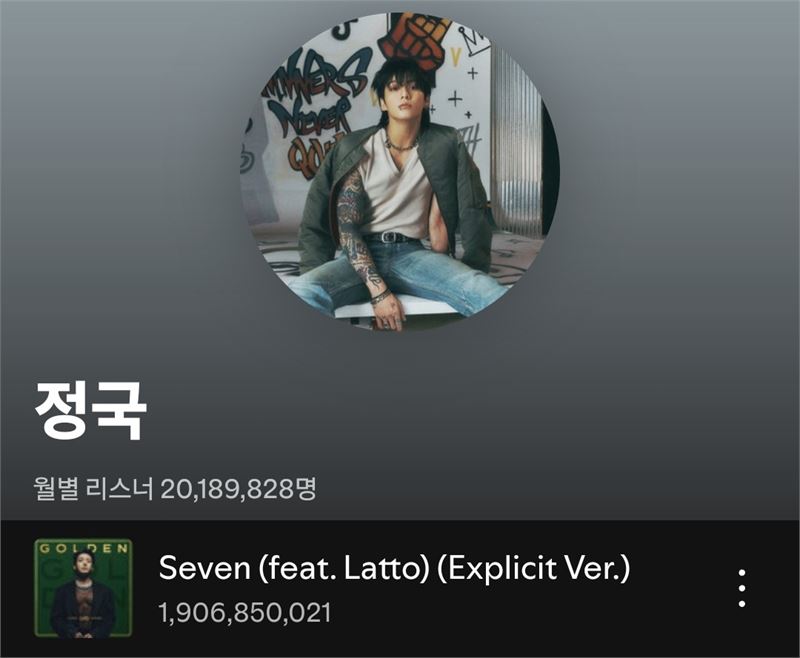Click the three-dot menu icon
The width and height of the screenshot is (800, 658).
(x=742, y=588)
